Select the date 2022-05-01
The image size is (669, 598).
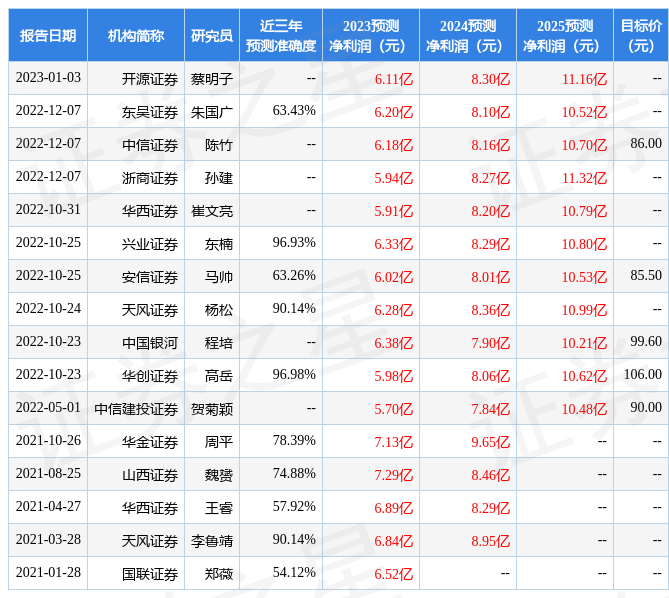[48, 407]
